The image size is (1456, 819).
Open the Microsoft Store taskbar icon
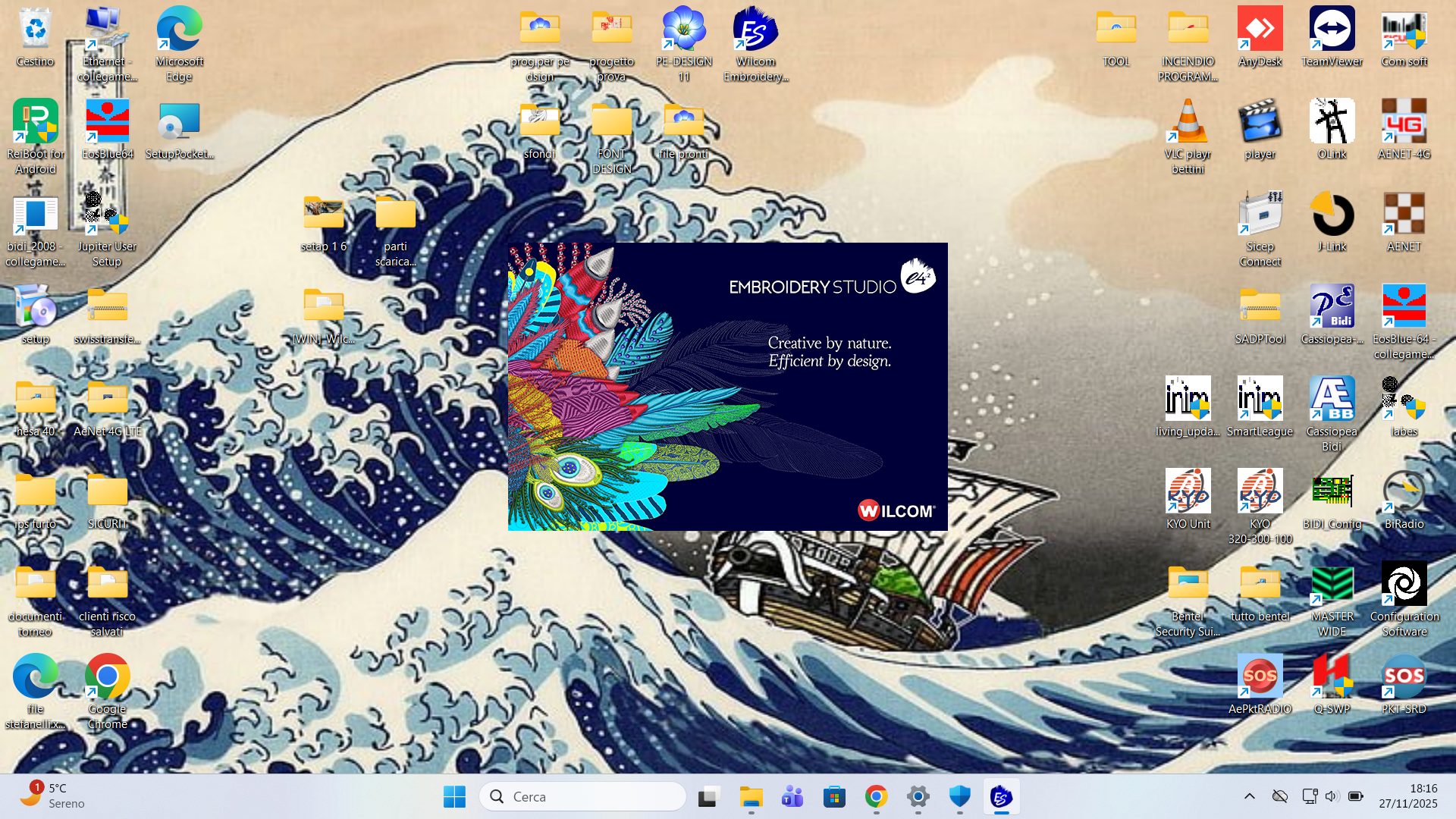pos(834,797)
